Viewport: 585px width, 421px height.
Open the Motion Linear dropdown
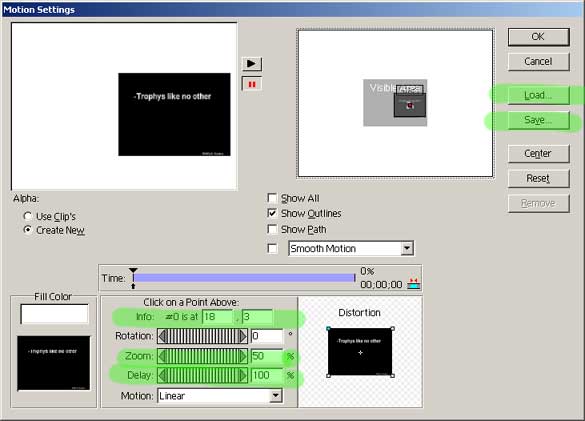(x=275, y=396)
